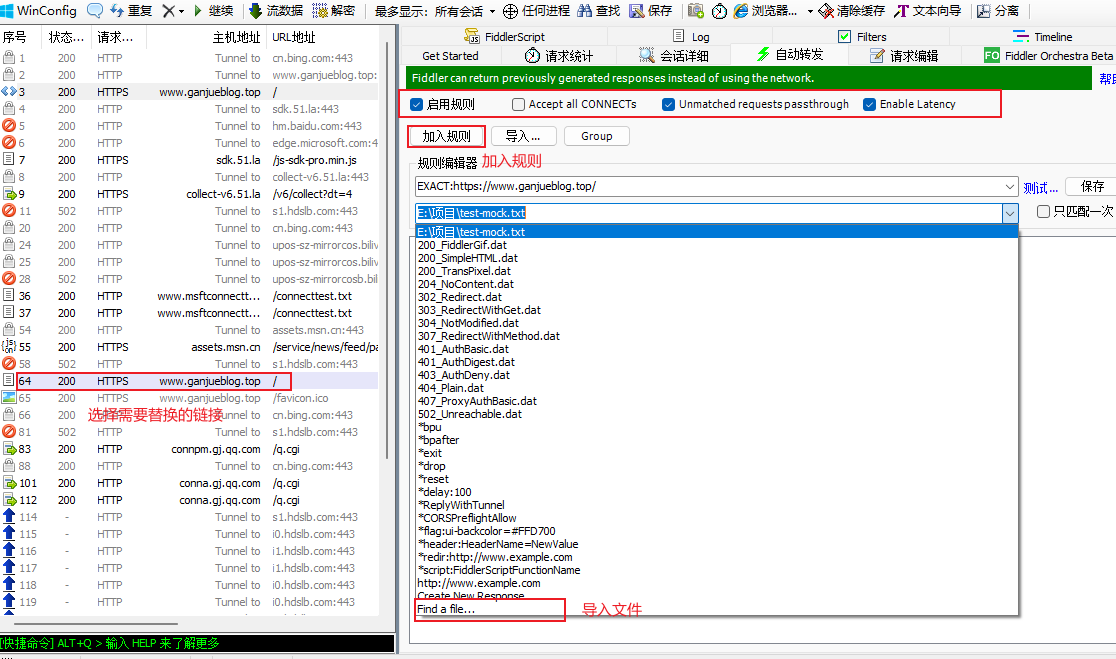1116x659 pixels.
Task: Click the red blocked icon of session 5
Action: [x=9, y=126]
